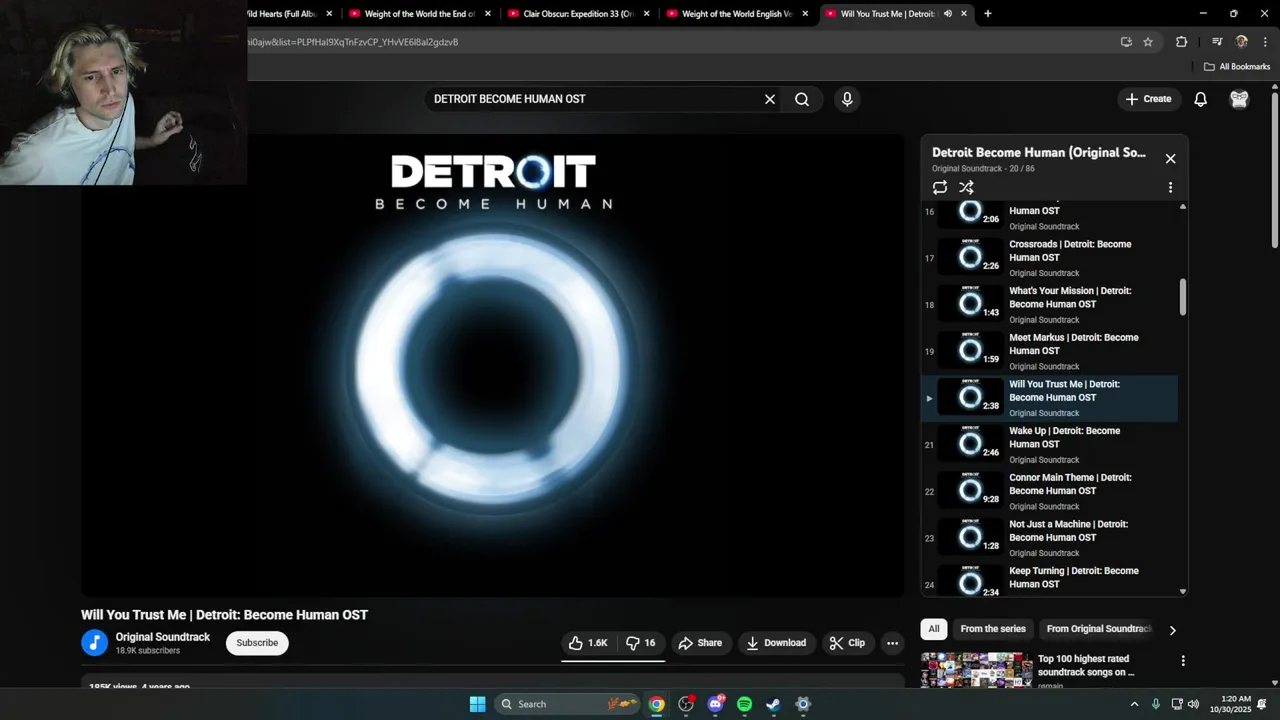Create a clip with the Clip button
This screenshot has width=1280, height=720.
[x=847, y=643]
